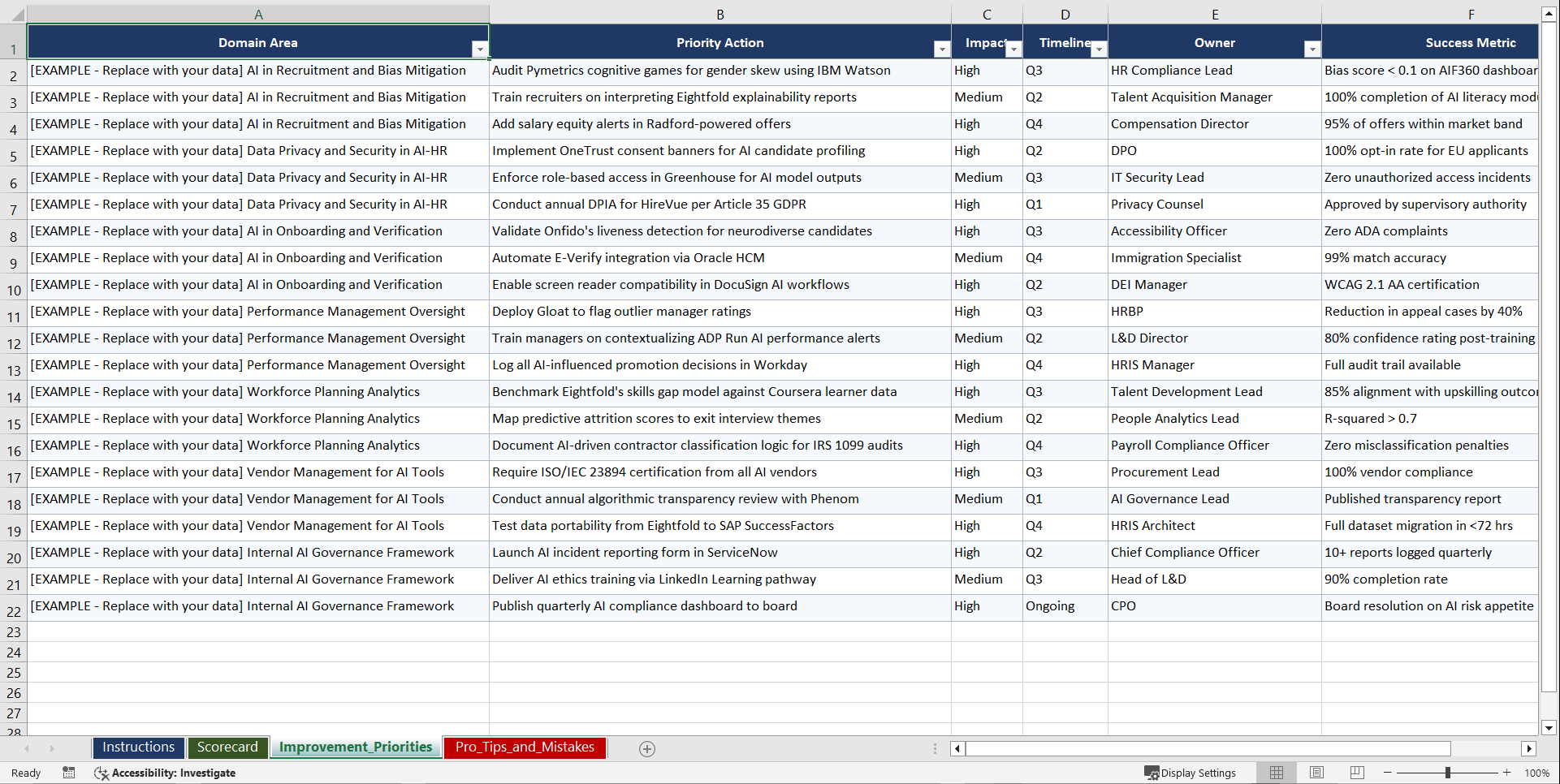The height and width of the screenshot is (784, 1560).
Task: Click the Accessibility checker icon
Action: click(102, 773)
